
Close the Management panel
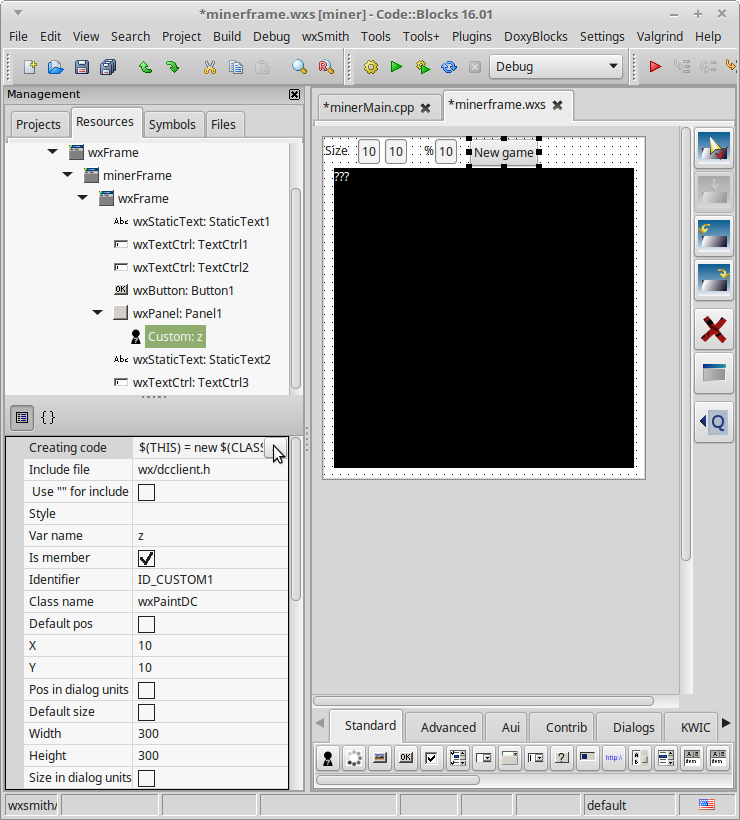[x=294, y=94]
